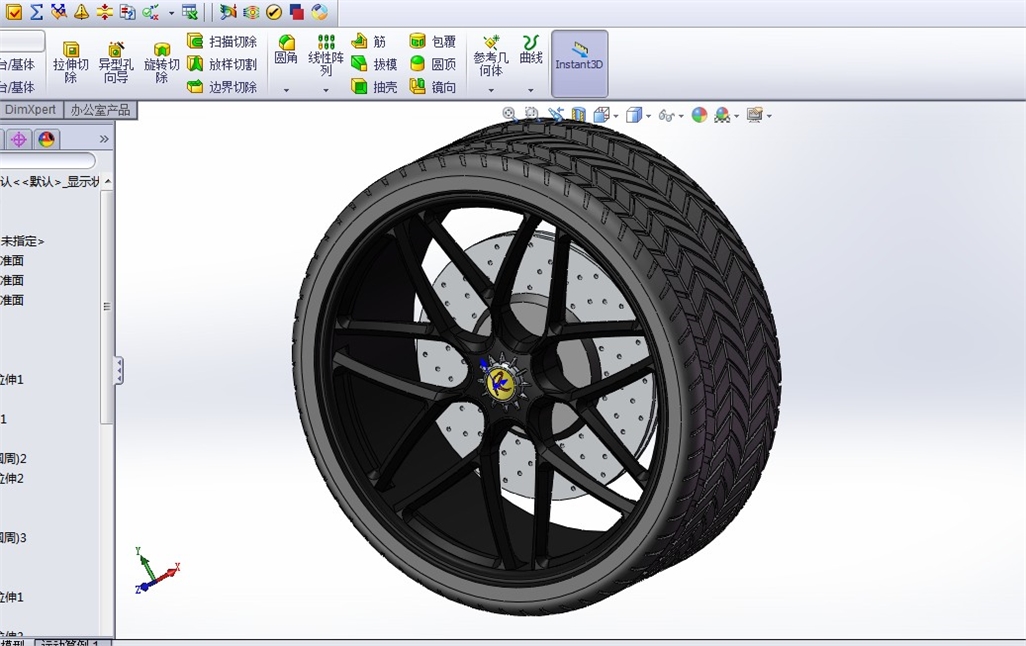Image resolution: width=1026 pixels, height=646 pixels.
Task: Open dropdown arrow next to compare icon
Action: [x=171, y=12]
